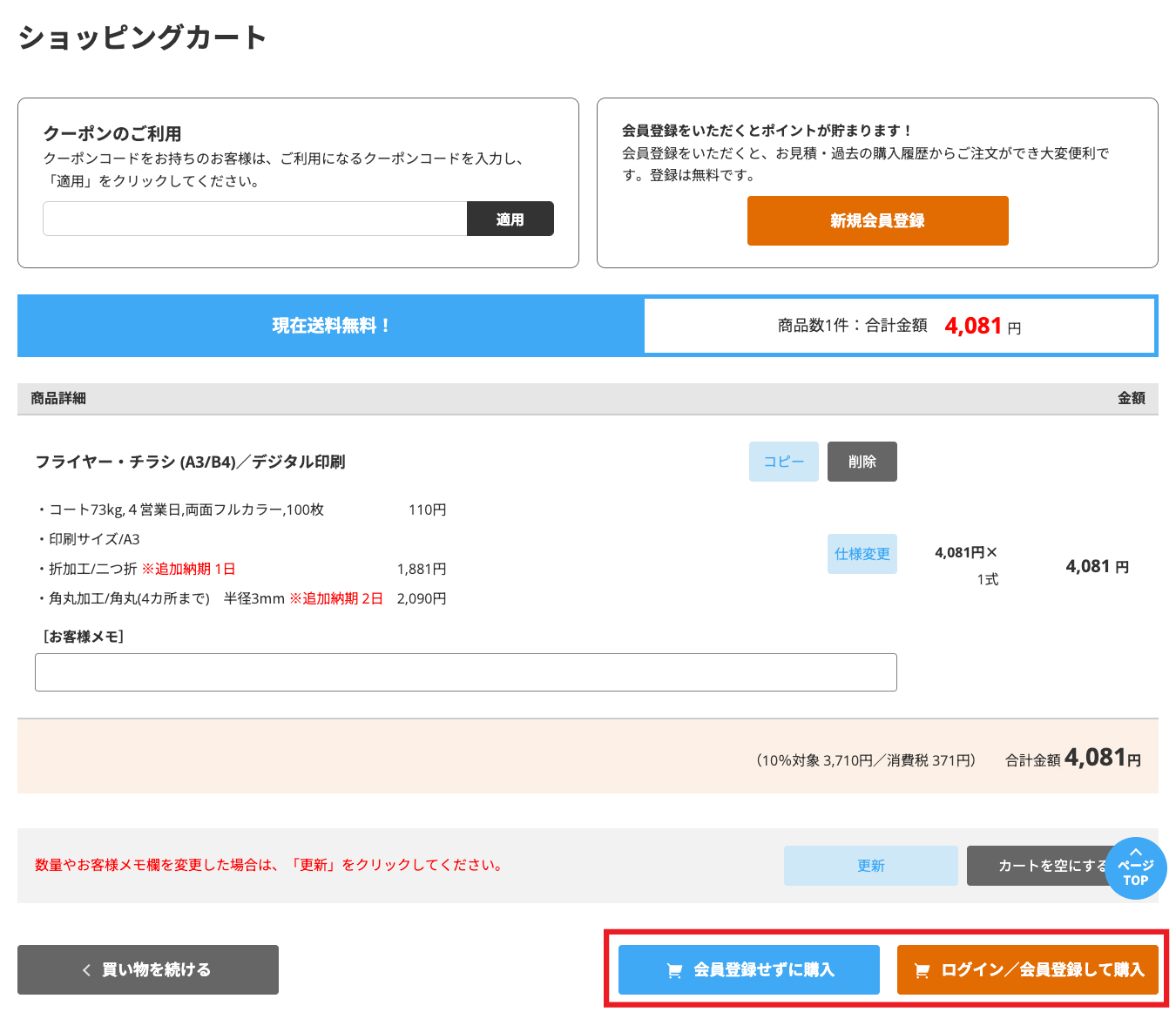Viewport: 1176px width, 1019px height.
Task: Delete the flyer item with 削除
Action: tap(862, 462)
